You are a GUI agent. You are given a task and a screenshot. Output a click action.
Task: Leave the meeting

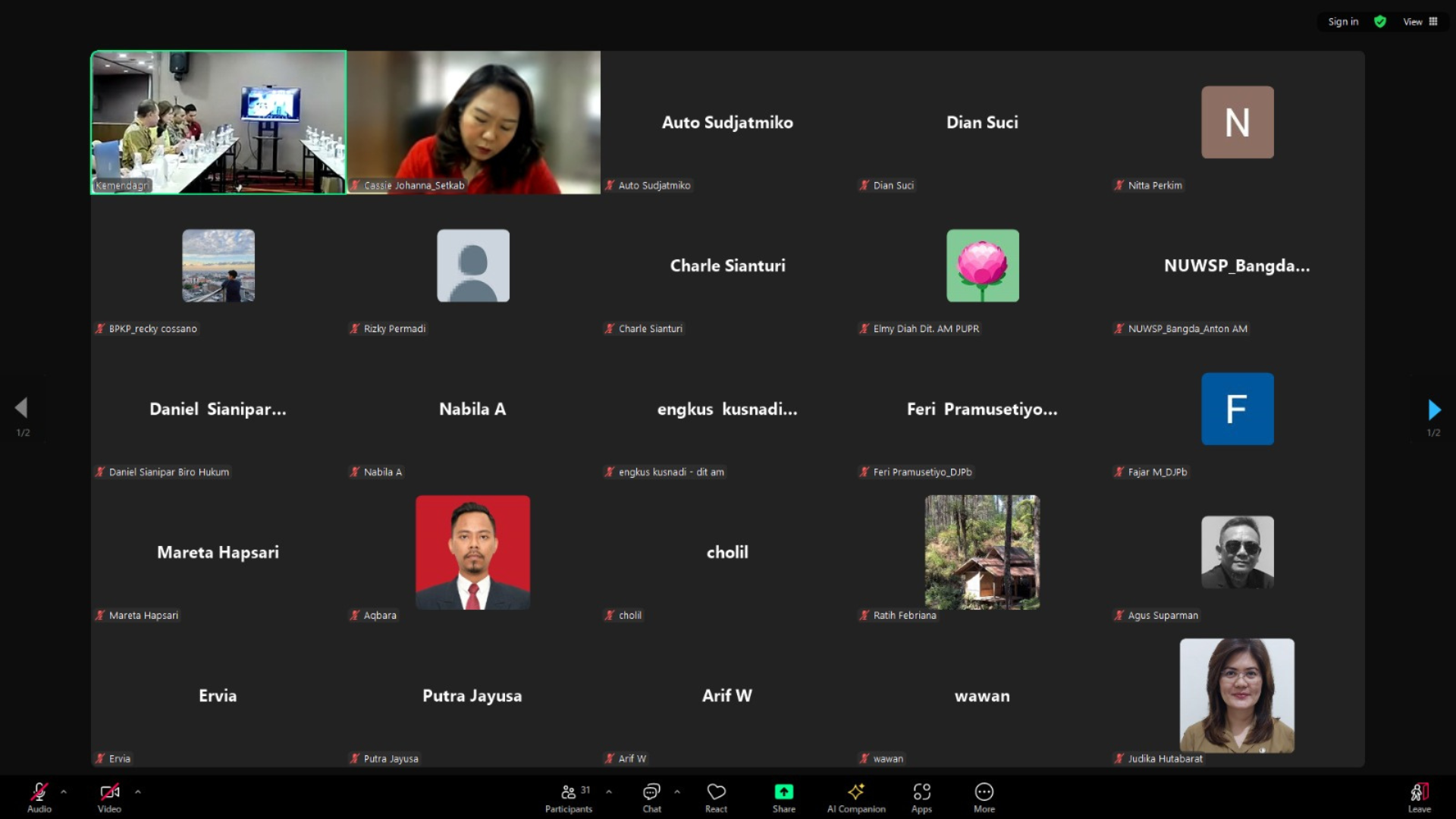[1419, 798]
